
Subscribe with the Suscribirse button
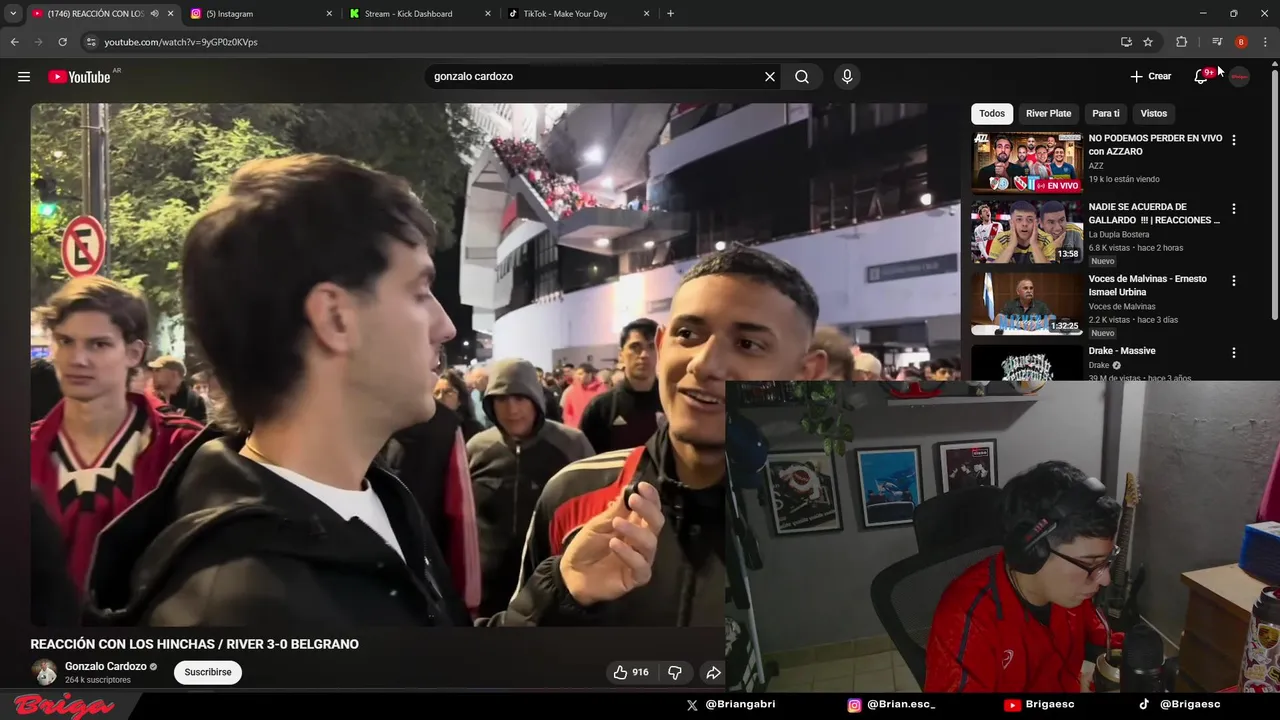(208, 673)
